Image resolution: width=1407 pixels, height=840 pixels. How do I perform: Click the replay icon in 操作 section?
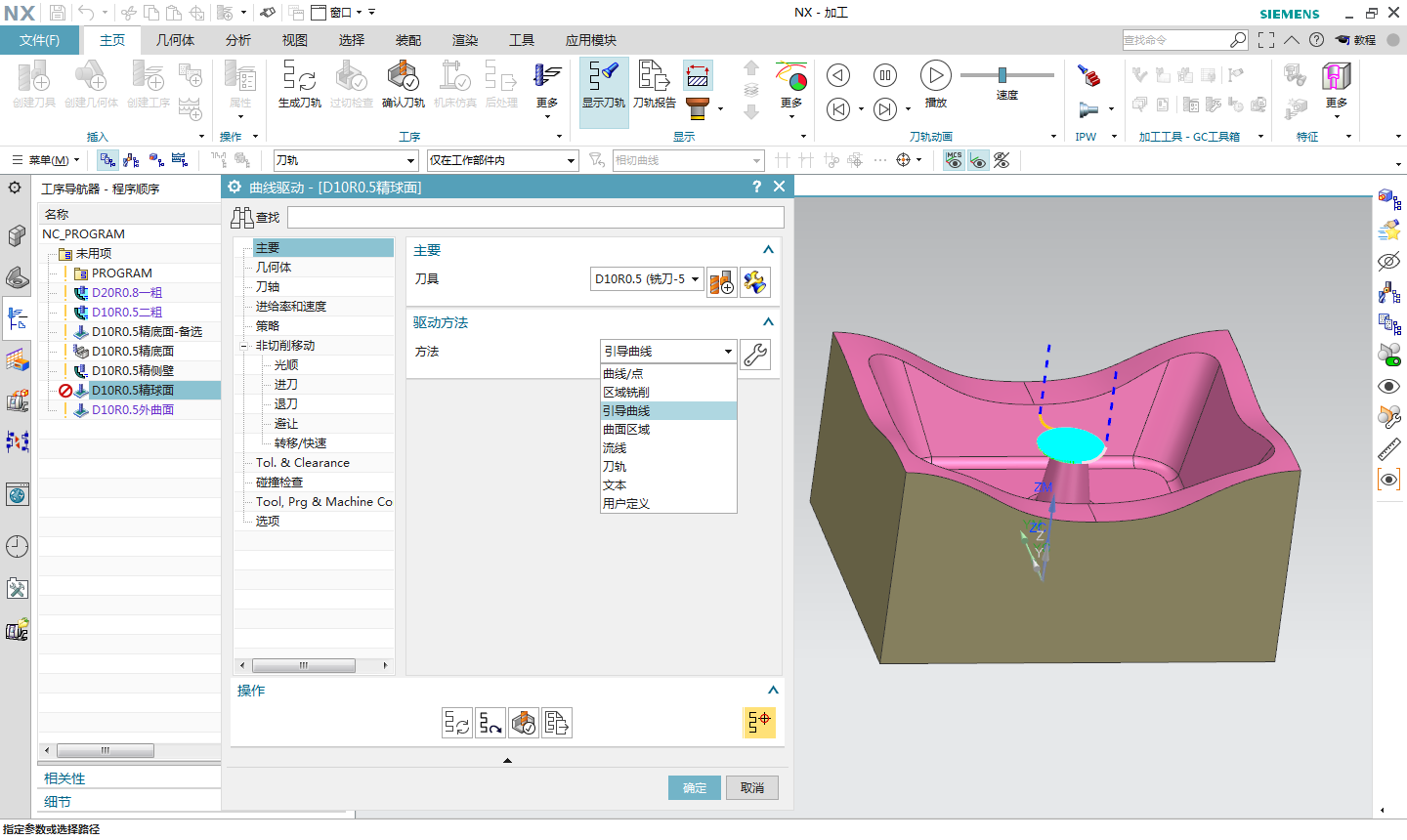coord(490,723)
